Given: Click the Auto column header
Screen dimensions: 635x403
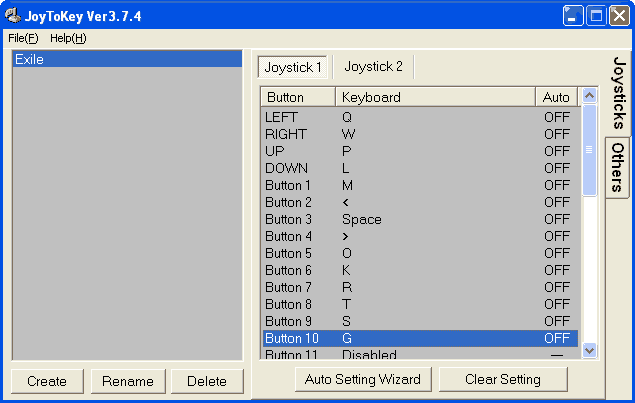Looking at the screenshot, I should (x=556, y=97).
